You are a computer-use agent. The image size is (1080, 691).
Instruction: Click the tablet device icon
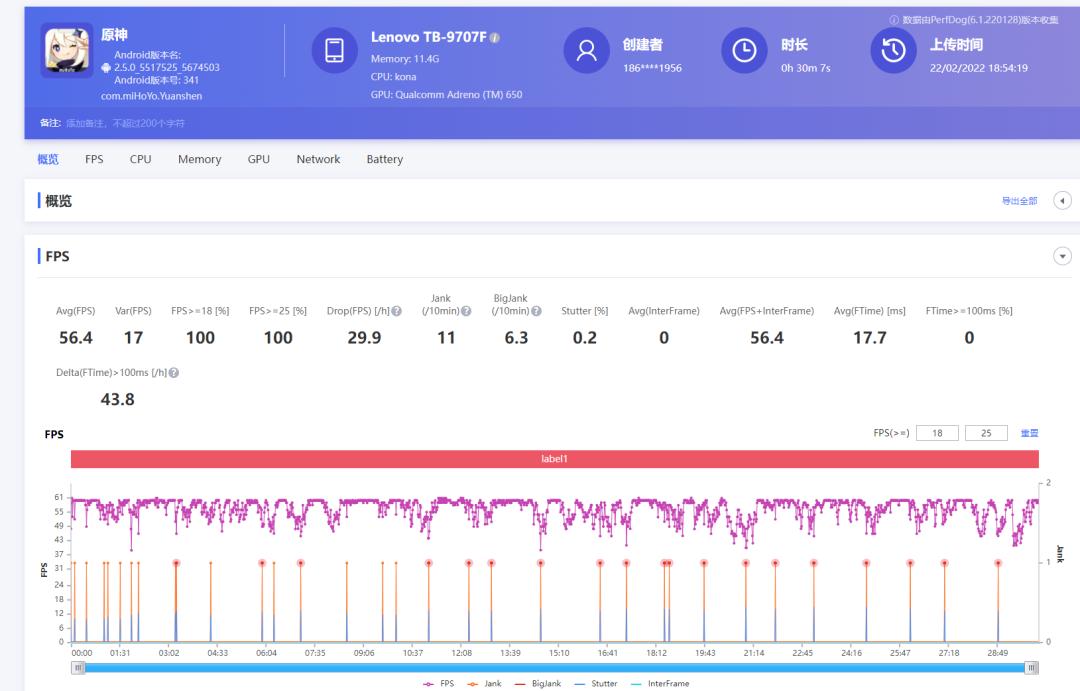334,50
